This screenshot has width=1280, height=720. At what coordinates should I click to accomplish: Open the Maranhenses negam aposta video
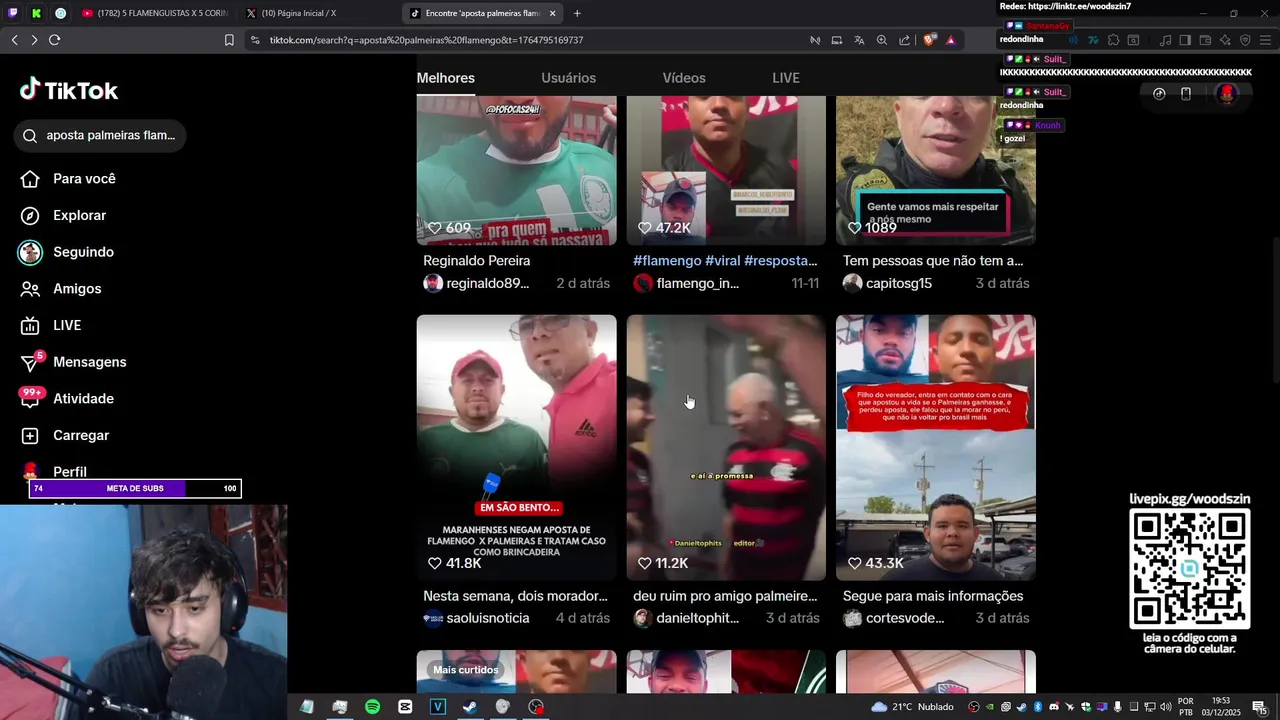(x=516, y=447)
